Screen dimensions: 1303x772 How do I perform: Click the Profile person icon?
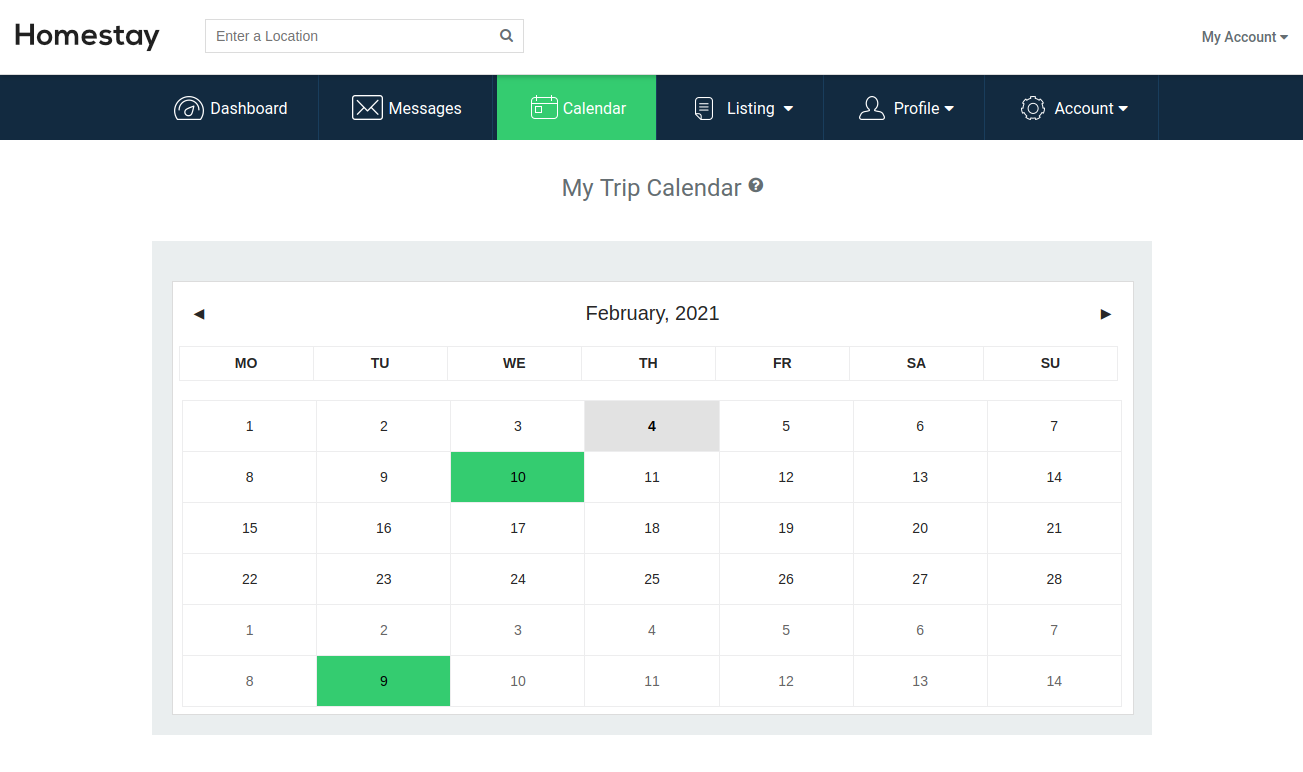click(x=871, y=107)
